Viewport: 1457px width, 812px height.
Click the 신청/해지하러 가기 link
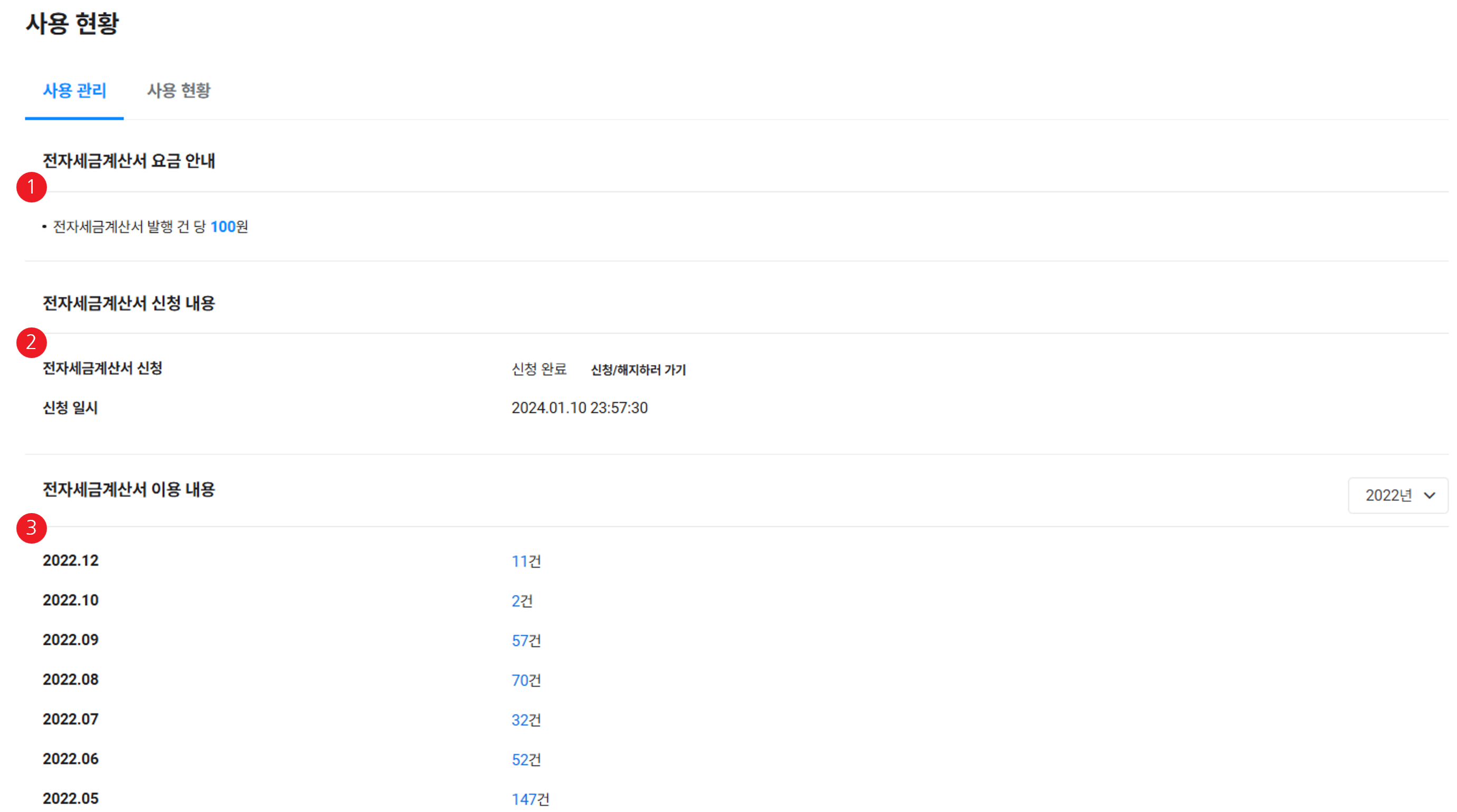pyautogui.click(x=638, y=370)
